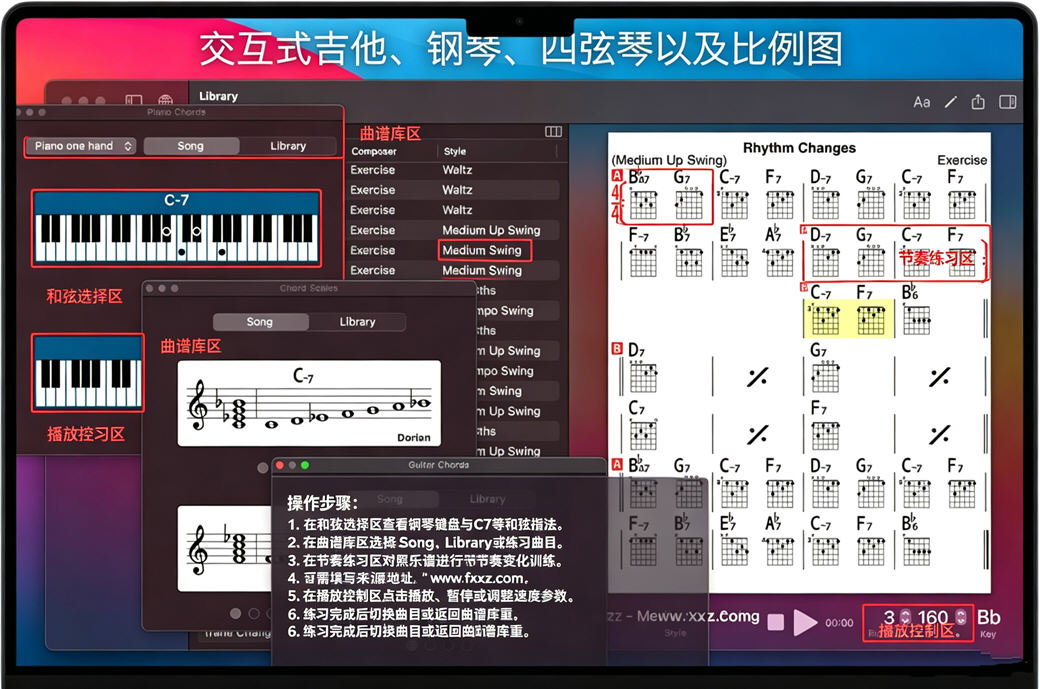The height and width of the screenshot is (689, 1040).
Task: Click the 160 tempo value
Action: click(x=933, y=617)
